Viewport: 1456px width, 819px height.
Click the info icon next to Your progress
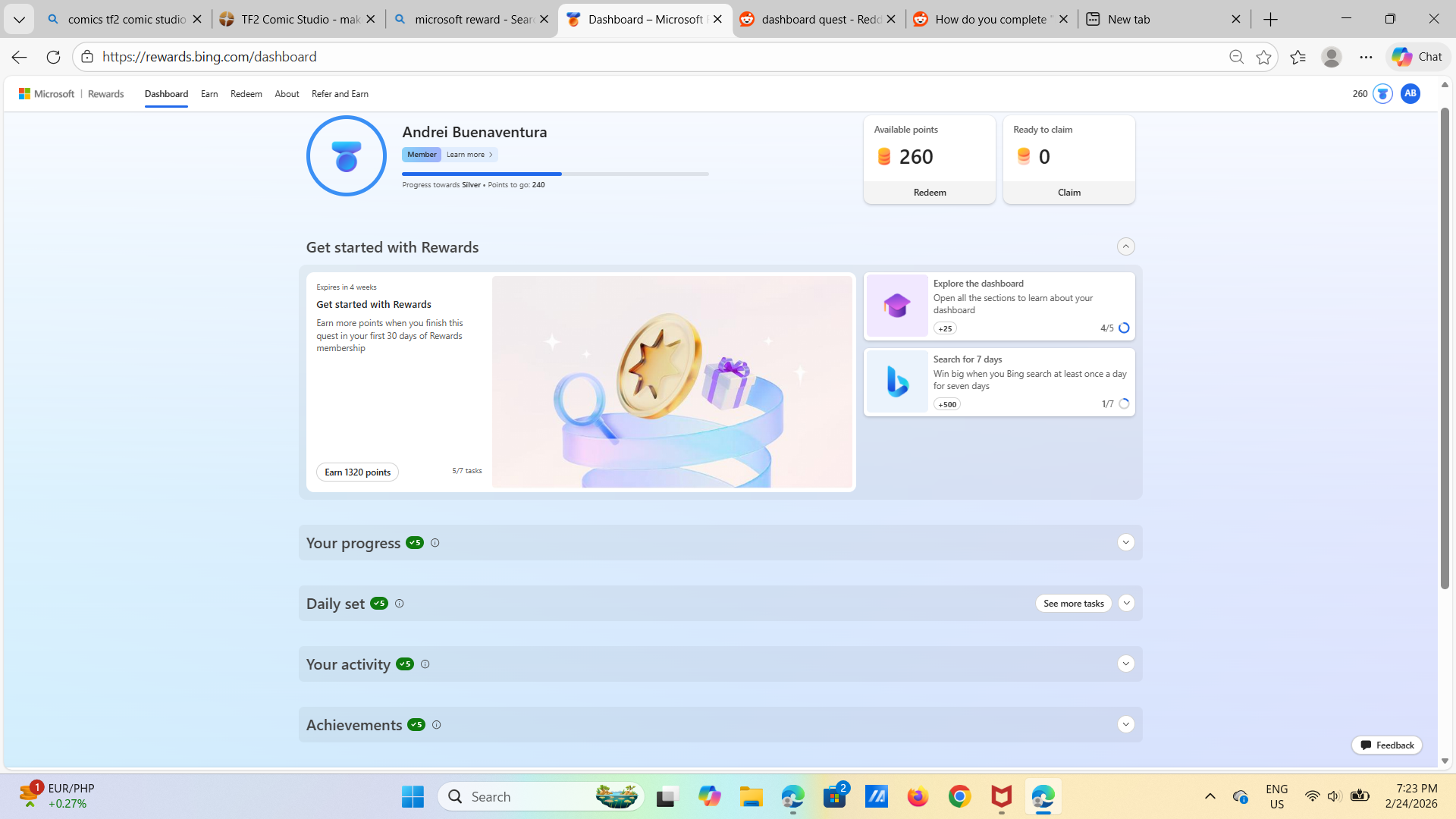[435, 543]
